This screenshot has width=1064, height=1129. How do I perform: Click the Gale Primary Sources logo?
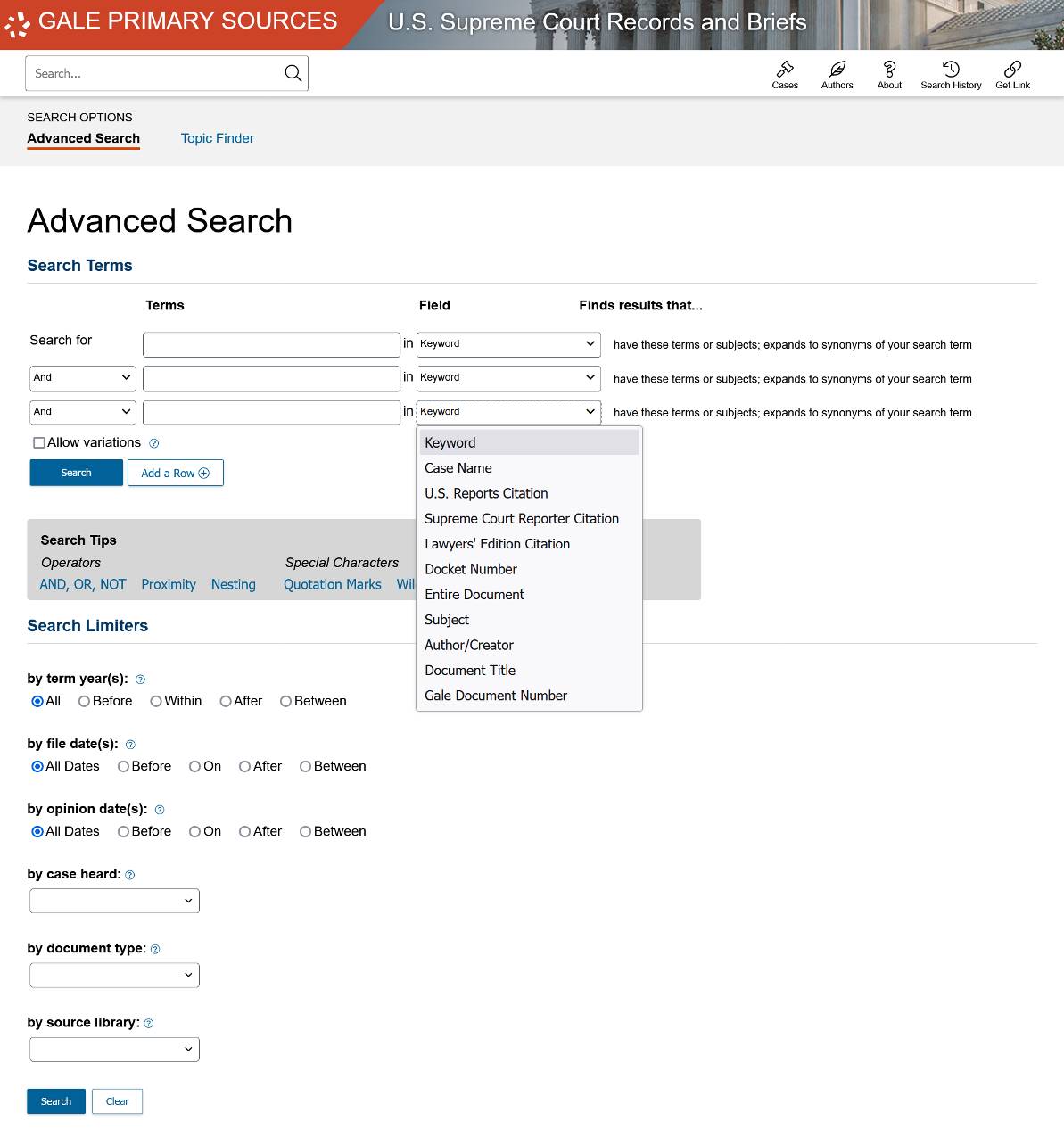171,22
